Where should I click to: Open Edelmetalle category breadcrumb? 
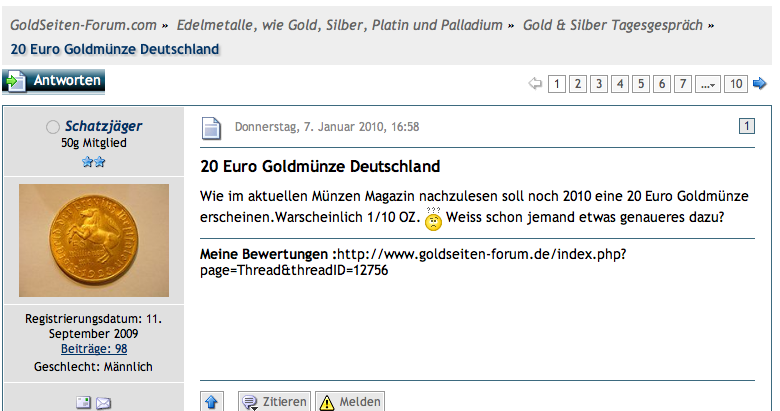[339, 25]
